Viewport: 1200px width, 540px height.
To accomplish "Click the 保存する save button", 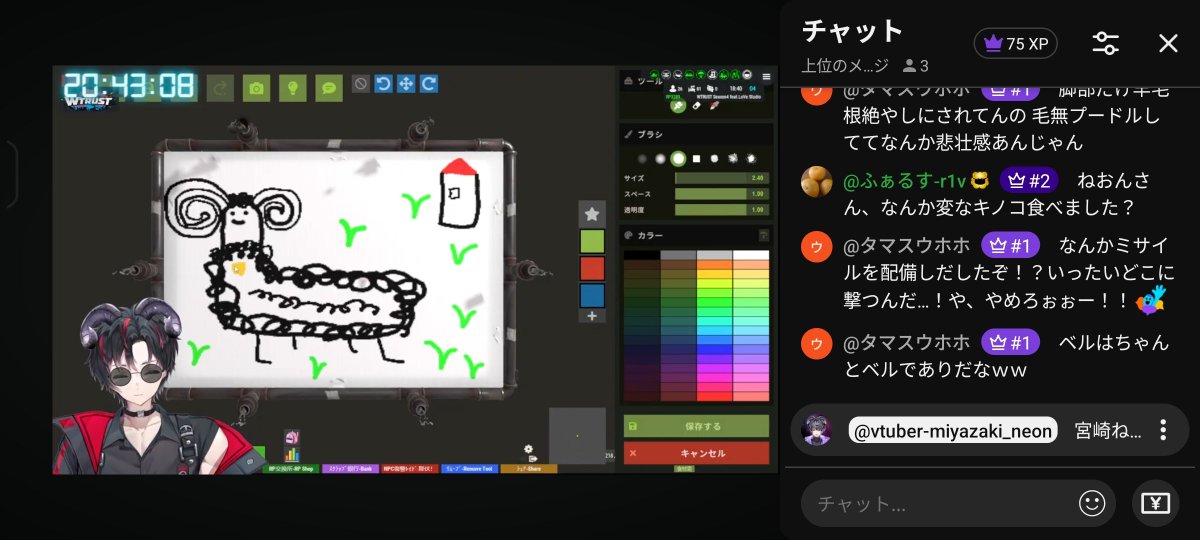I will pos(696,426).
